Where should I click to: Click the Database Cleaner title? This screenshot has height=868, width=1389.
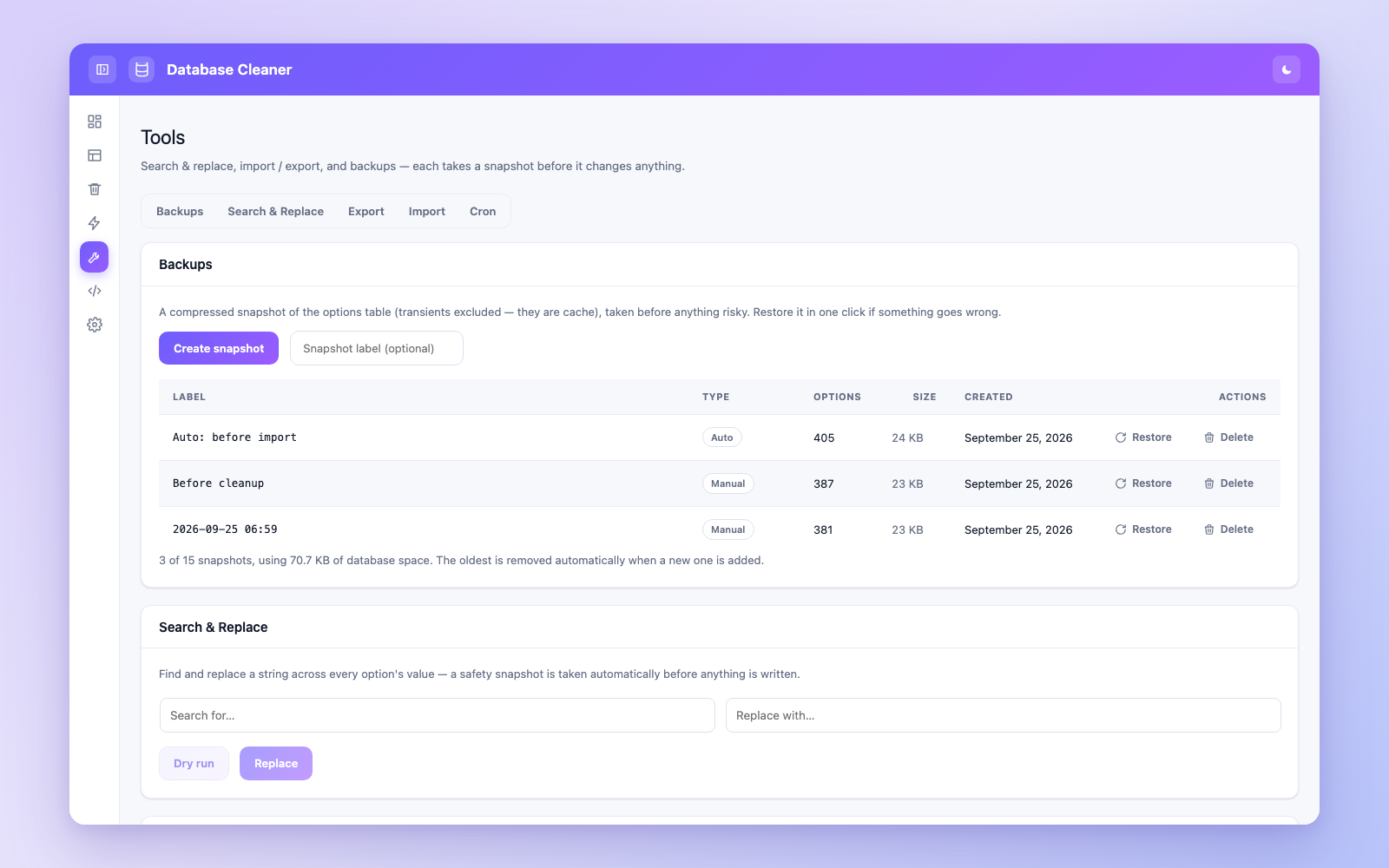229,69
